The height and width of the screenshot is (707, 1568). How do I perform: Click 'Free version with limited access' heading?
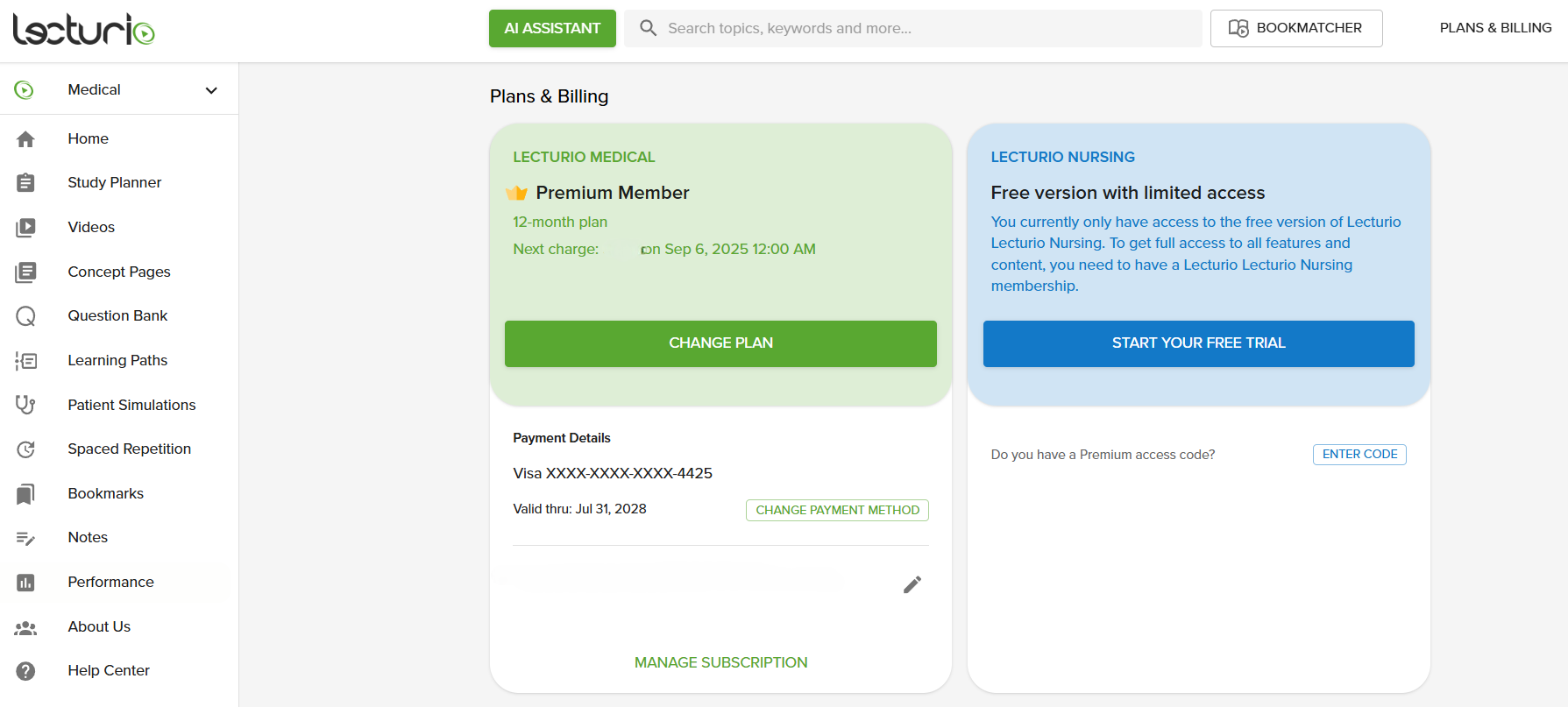coord(1127,193)
